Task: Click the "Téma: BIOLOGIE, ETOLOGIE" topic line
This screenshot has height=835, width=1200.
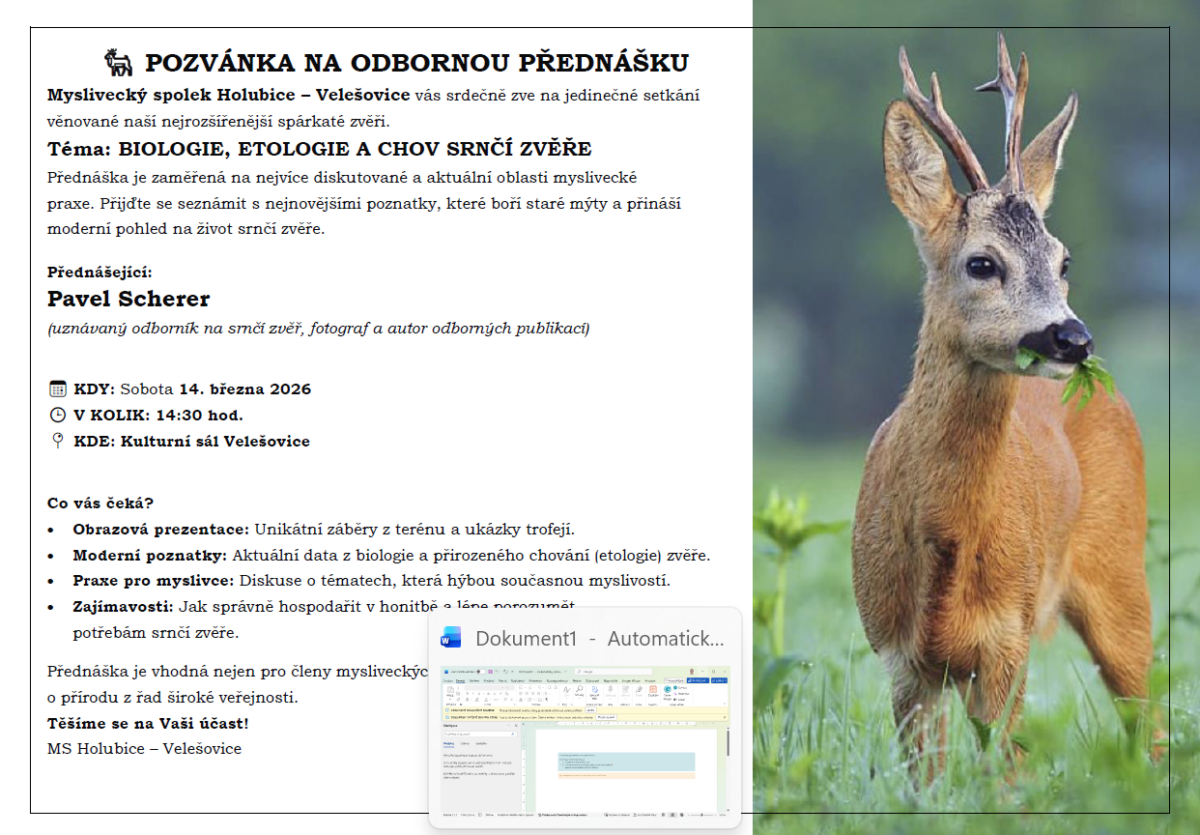Action: pos(319,150)
